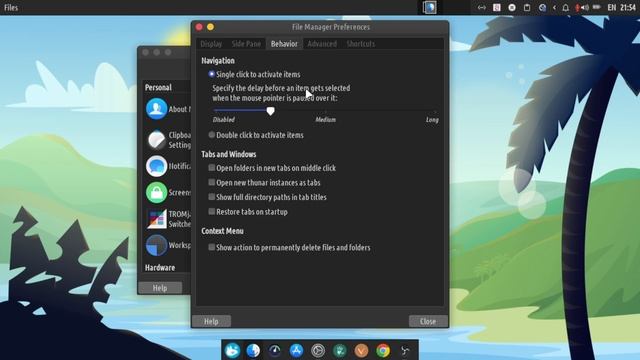
Task: Open the Files menu in the top panel
Action: point(11,7)
